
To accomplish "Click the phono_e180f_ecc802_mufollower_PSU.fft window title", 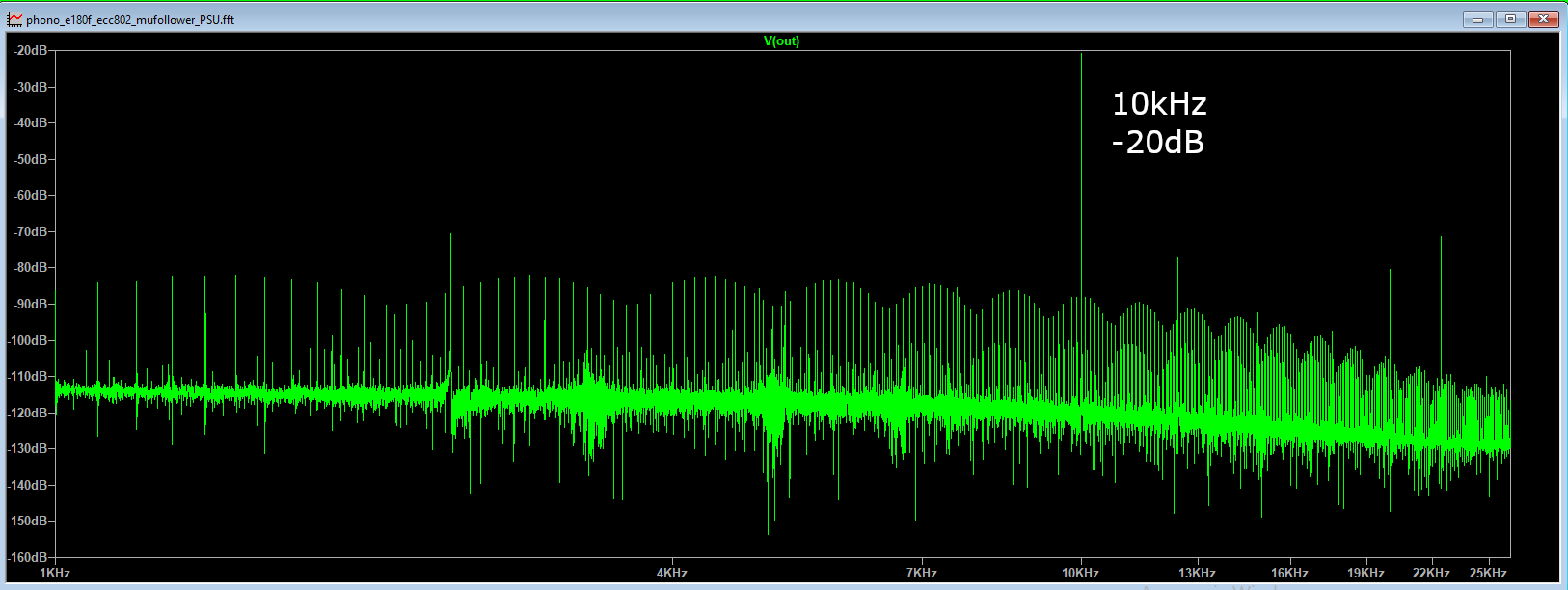I will pyautogui.click(x=130, y=19).
